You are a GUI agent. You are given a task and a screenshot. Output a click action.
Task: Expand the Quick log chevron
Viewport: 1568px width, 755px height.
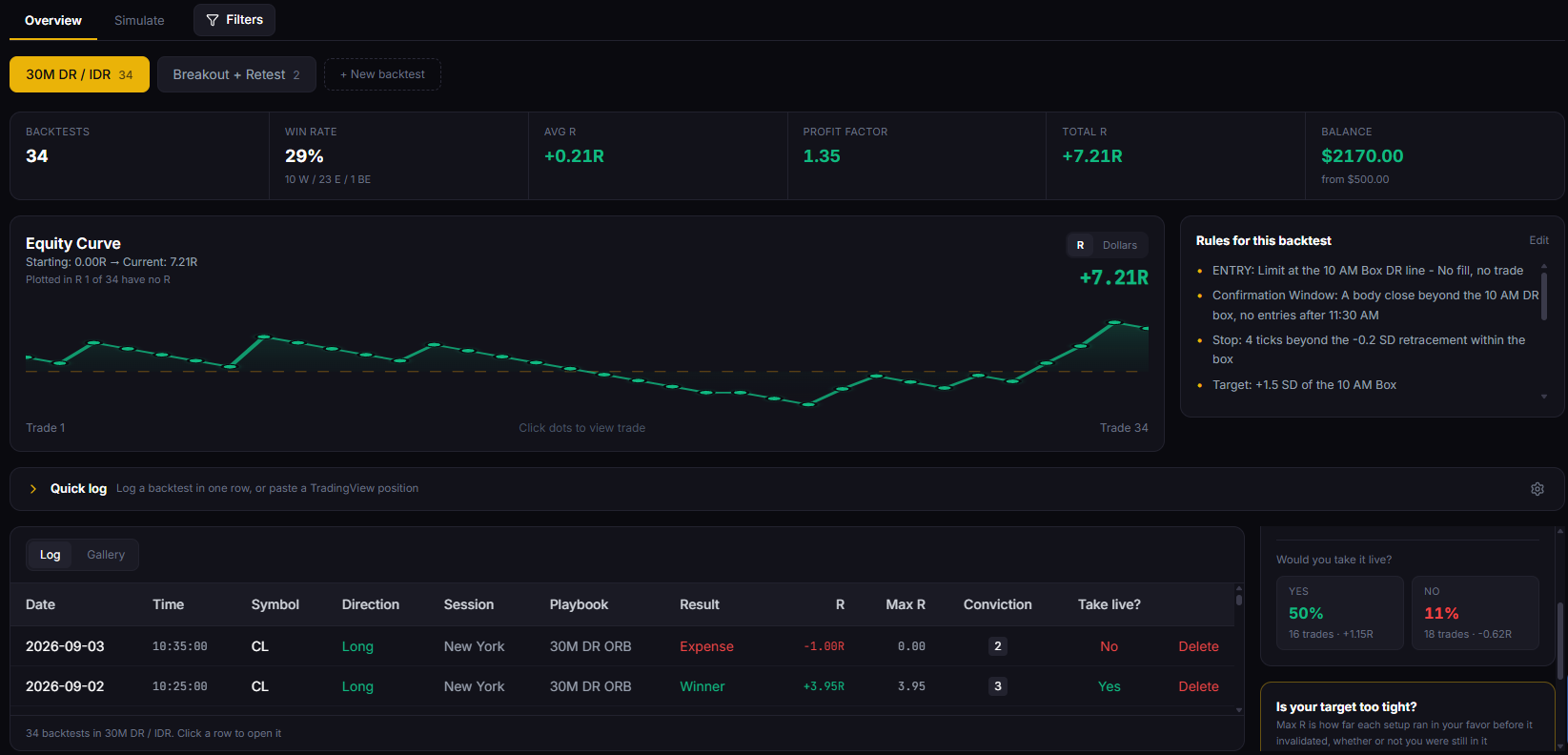tap(33, 489)
